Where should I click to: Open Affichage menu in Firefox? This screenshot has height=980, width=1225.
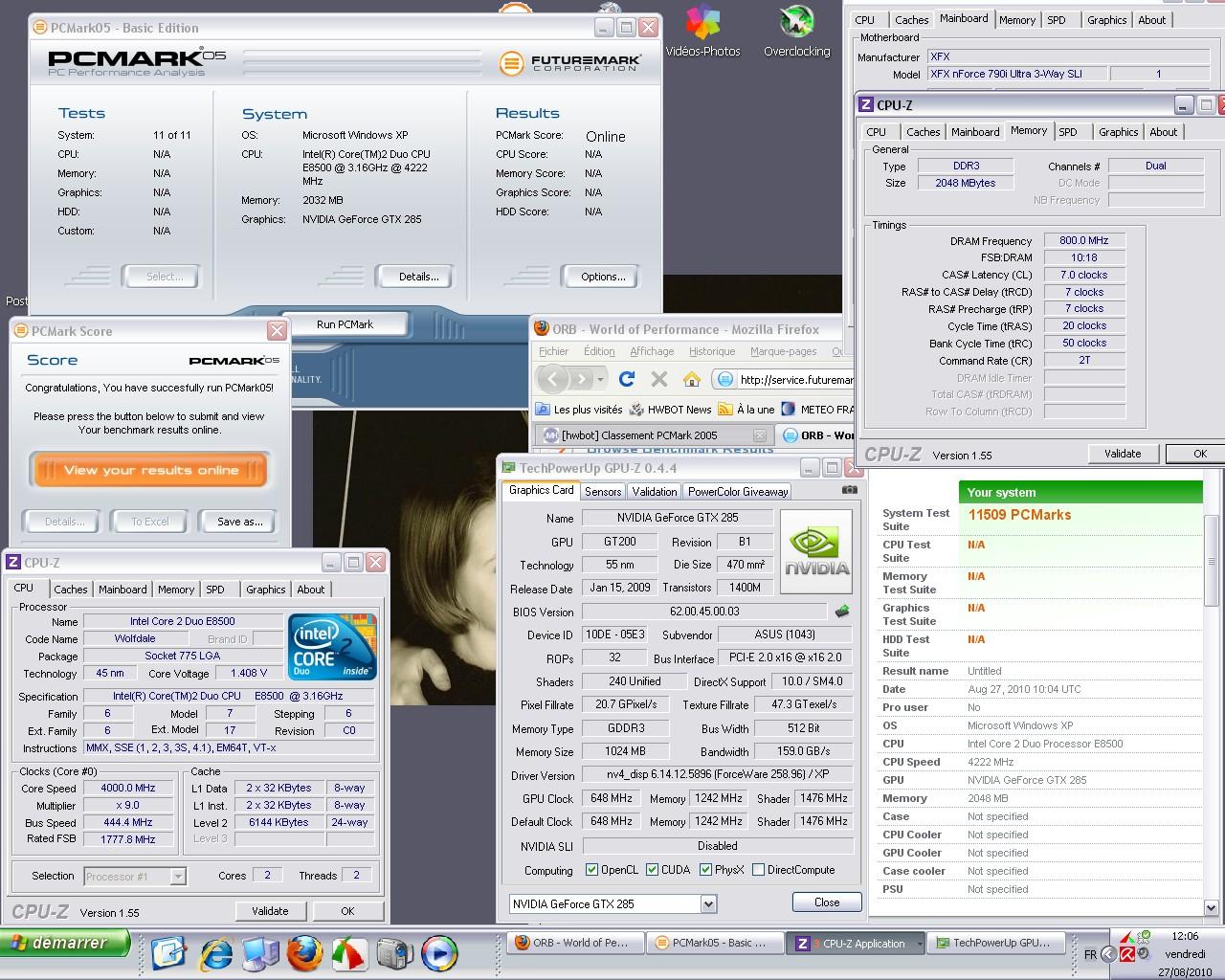pyautogui.click(x=652, y=351)
